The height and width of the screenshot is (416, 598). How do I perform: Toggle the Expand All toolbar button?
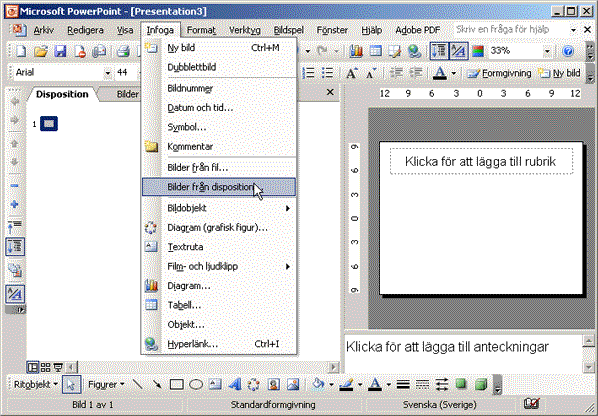[439, 51]
